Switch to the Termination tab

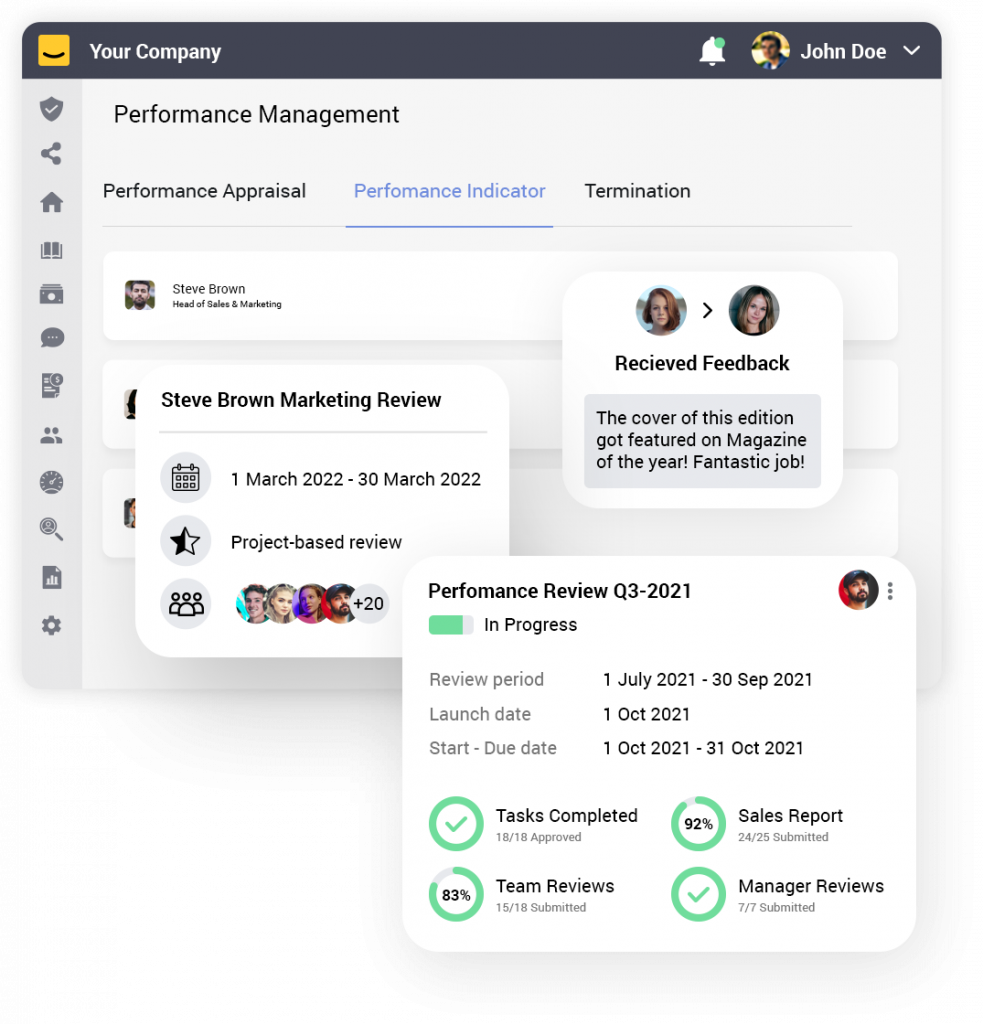pos(637,191)
